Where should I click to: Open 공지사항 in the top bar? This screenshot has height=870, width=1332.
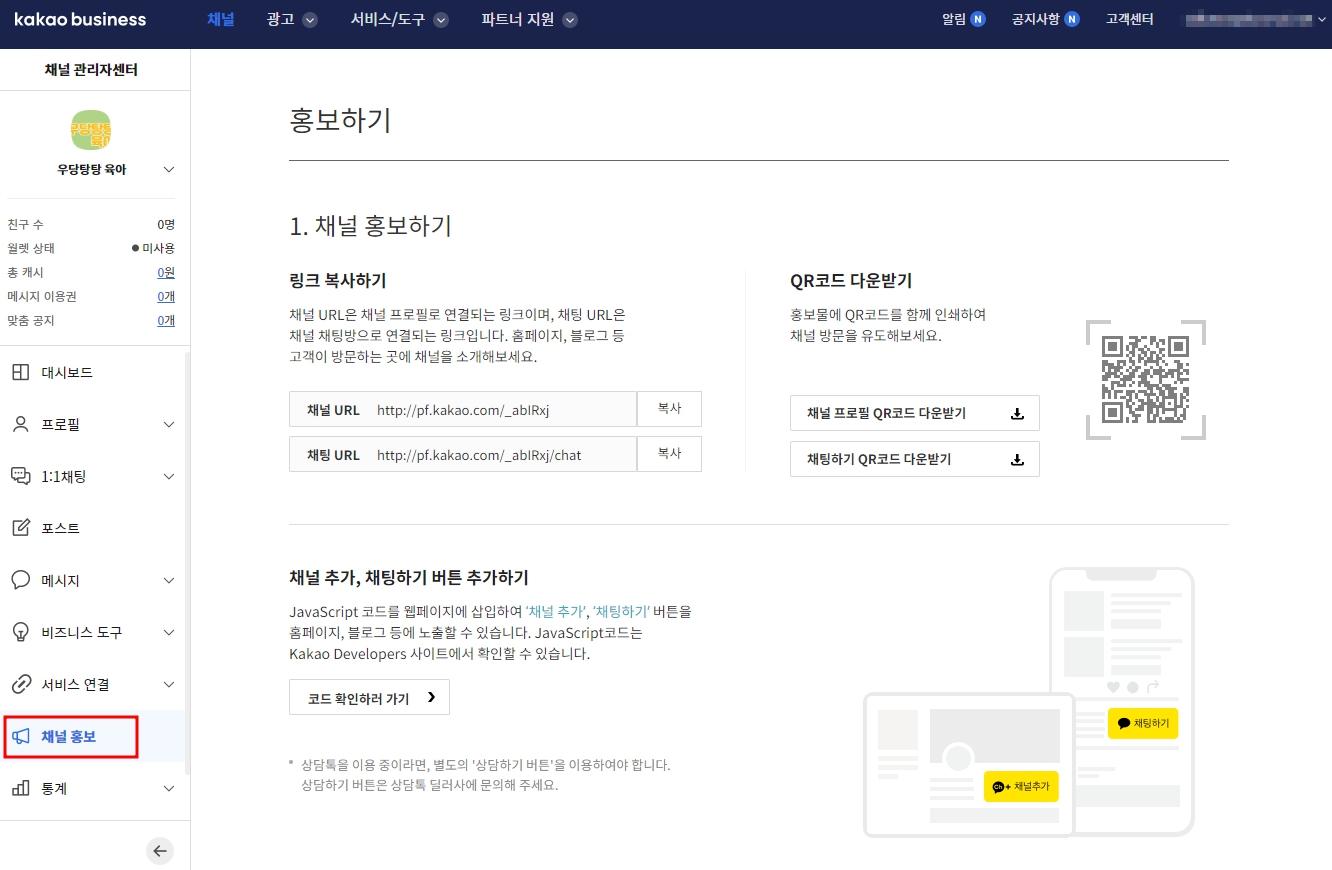coord(1035,19)
